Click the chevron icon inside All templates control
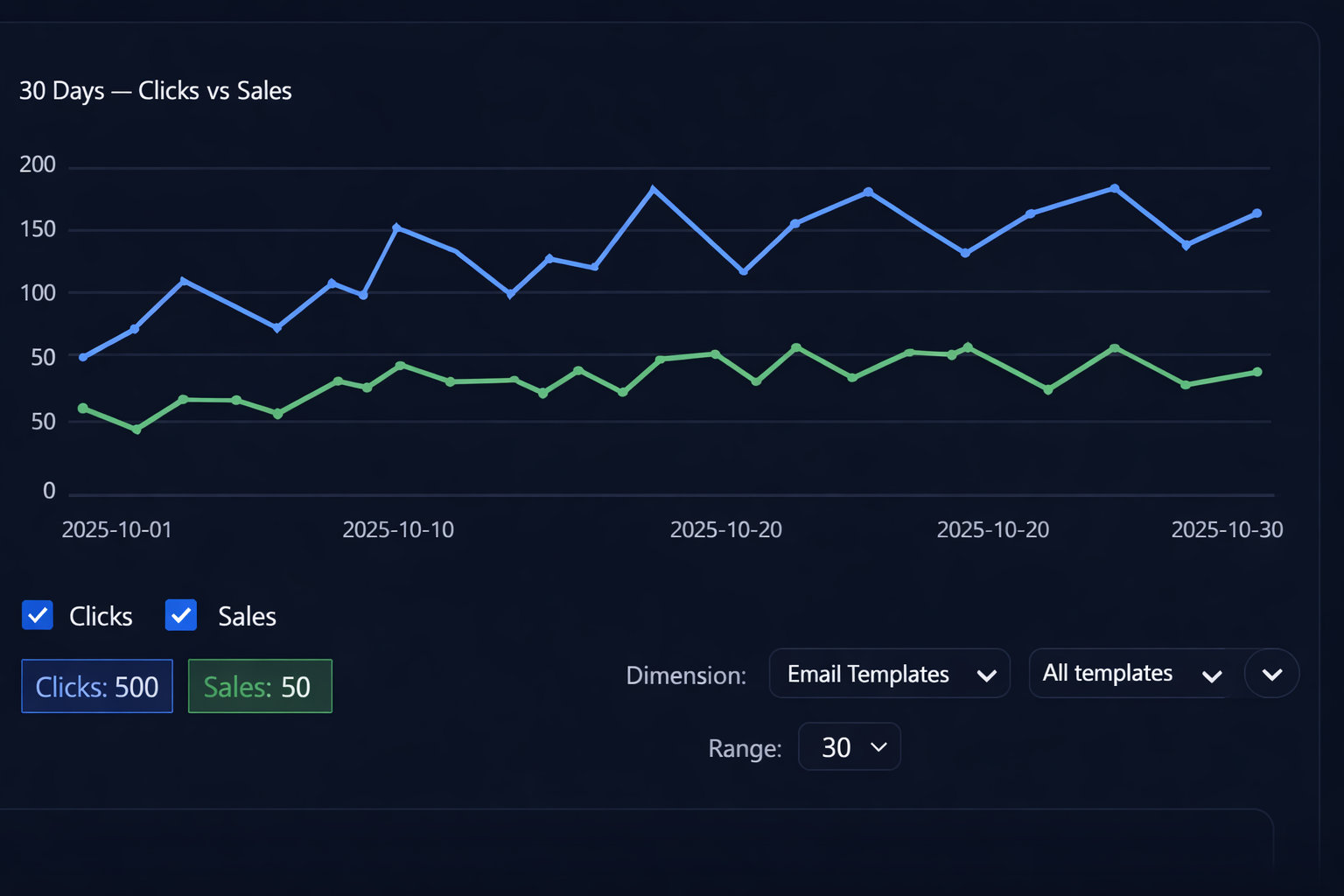Image resolution: width=1344 pixels, height=896 pixels. pyautogui.click(x=1214, y=675)
